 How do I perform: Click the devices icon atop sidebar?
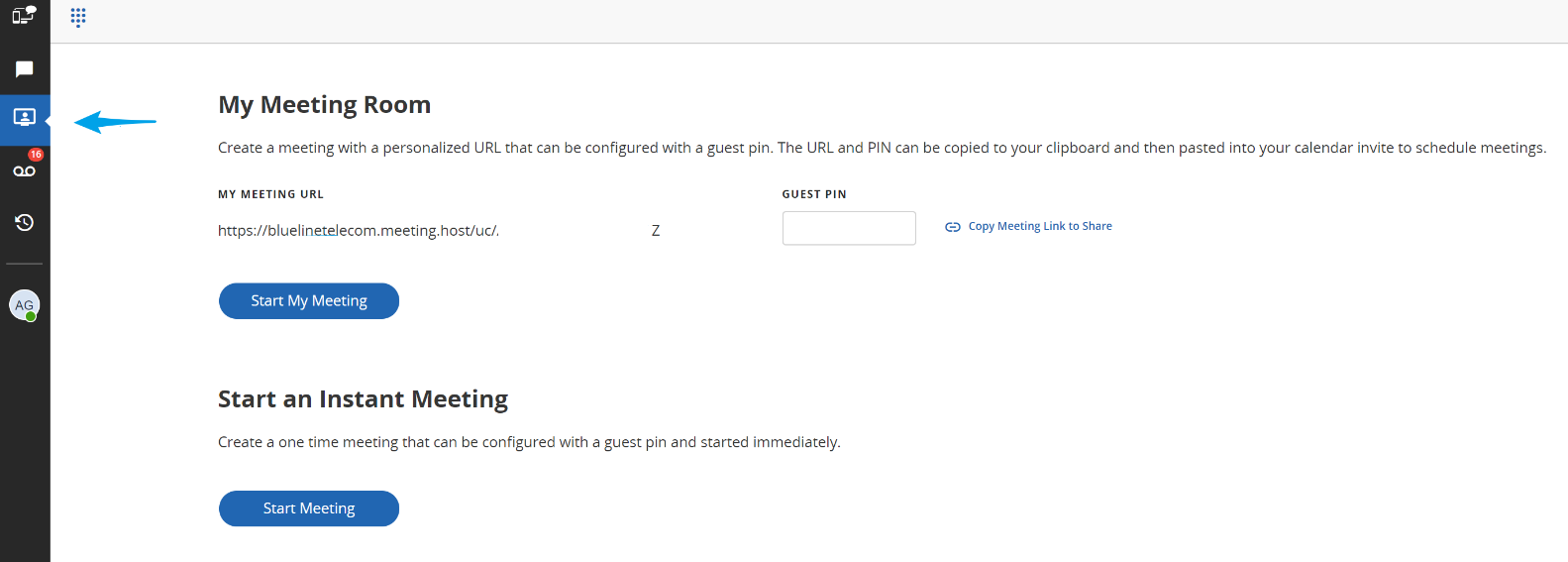click(x=24, y=15)
